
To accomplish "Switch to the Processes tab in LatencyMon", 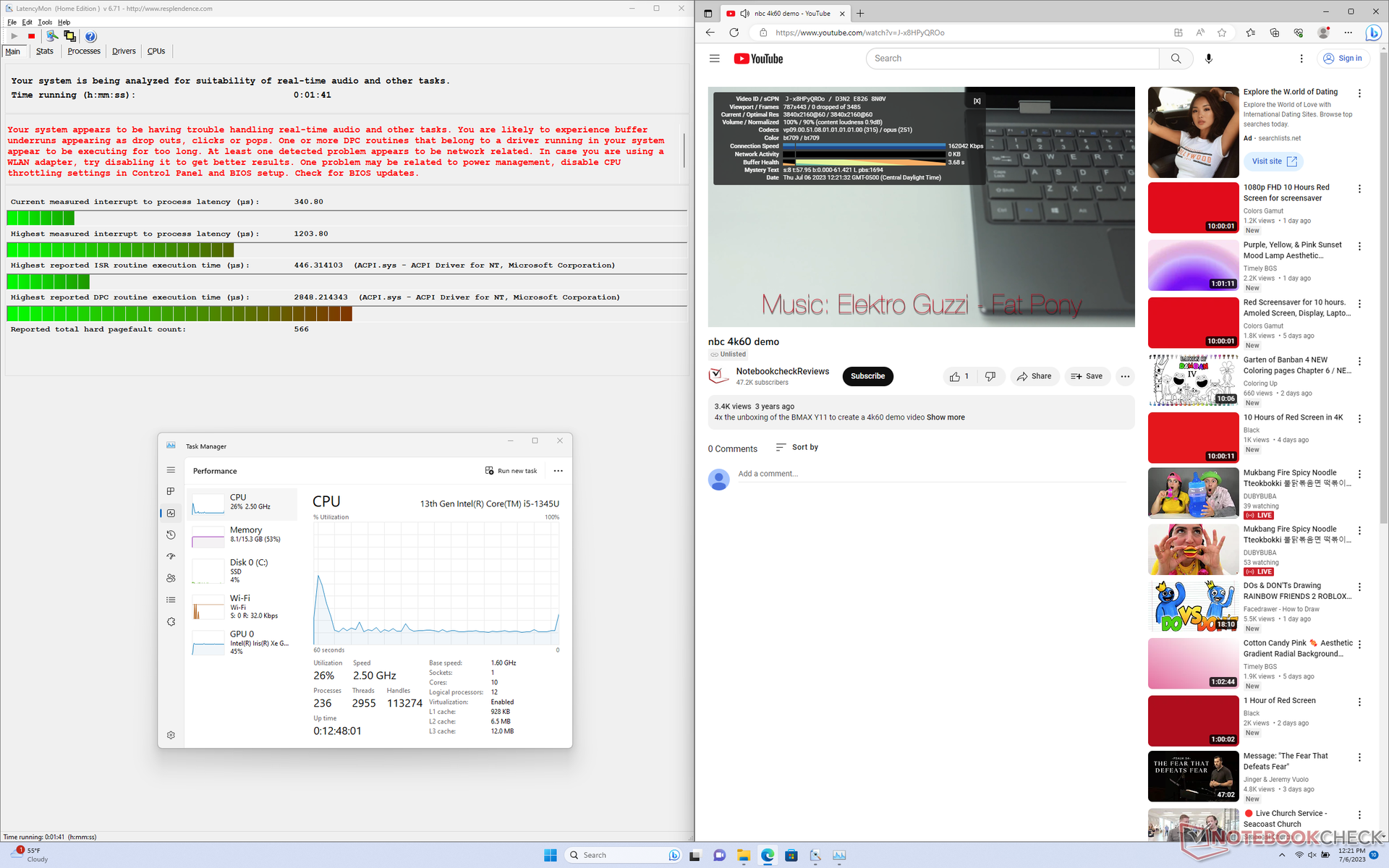I will [84, 51].
